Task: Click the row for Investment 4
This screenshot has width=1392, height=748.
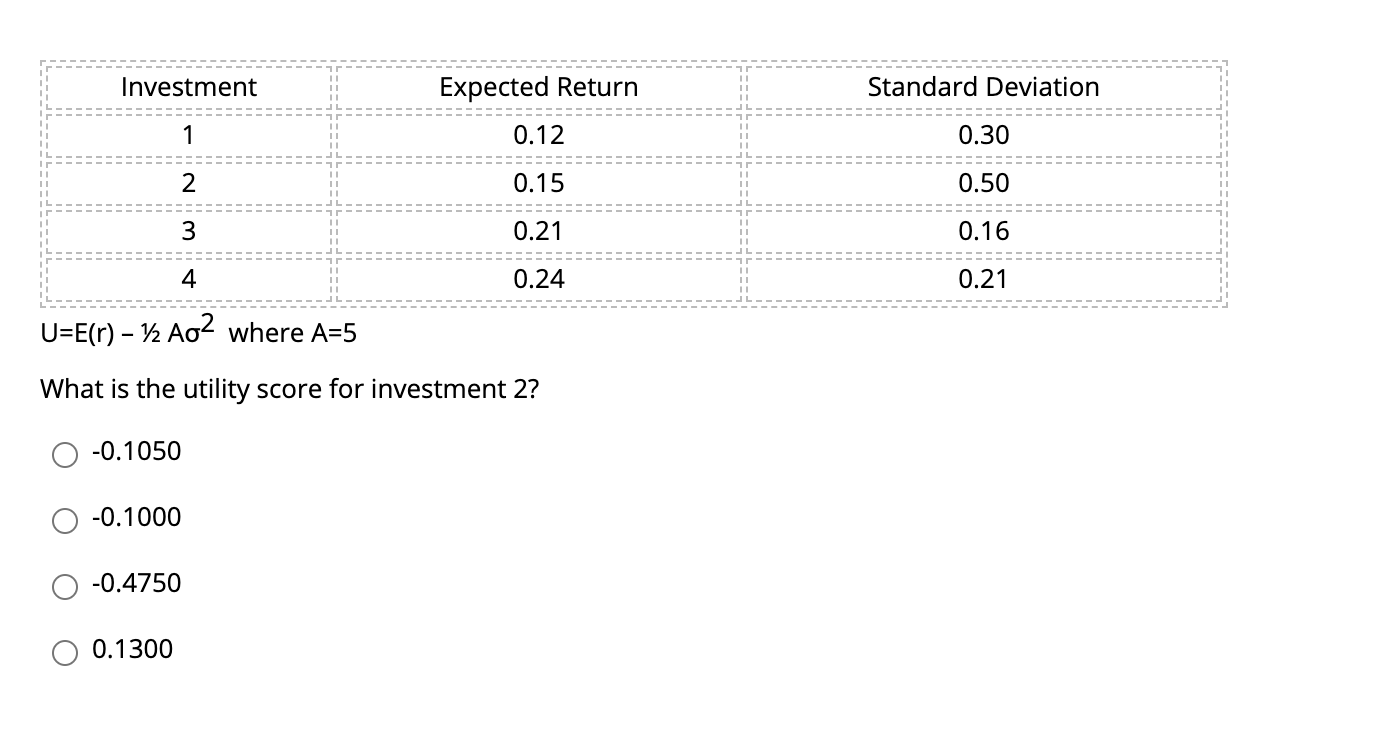Action: 188,279
